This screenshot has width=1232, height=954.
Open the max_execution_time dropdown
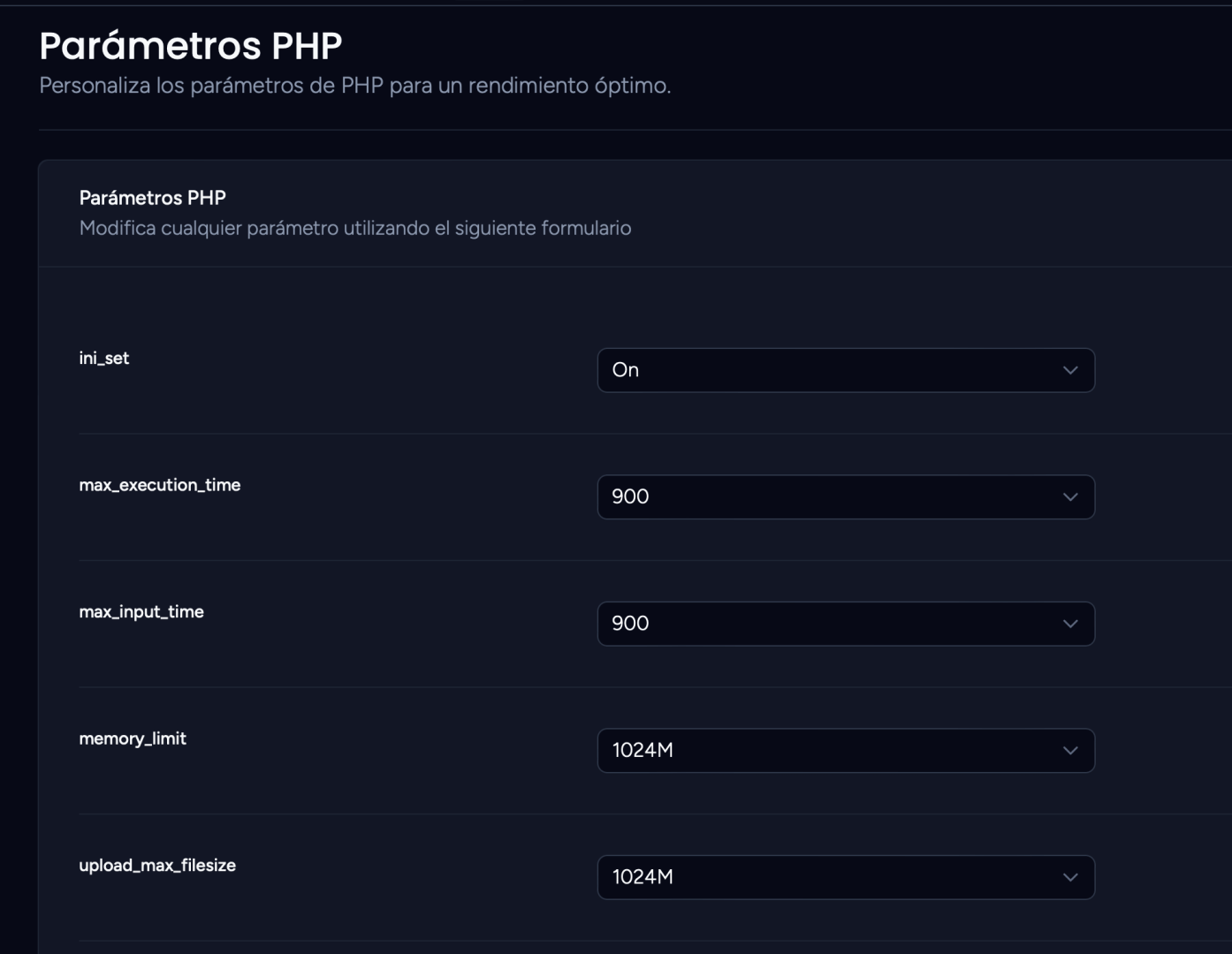[846, 496]
